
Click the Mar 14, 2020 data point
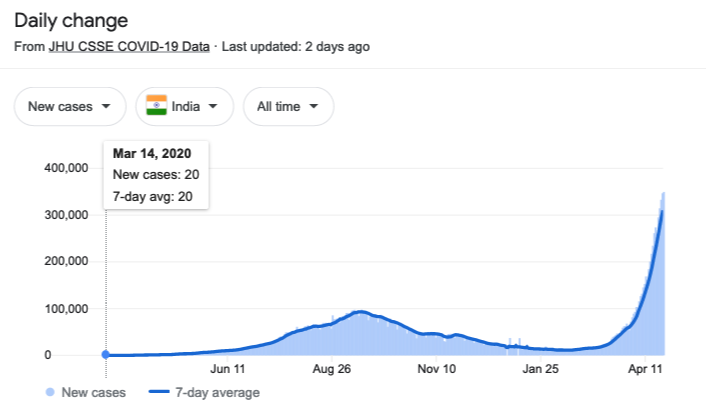[106, 355]
